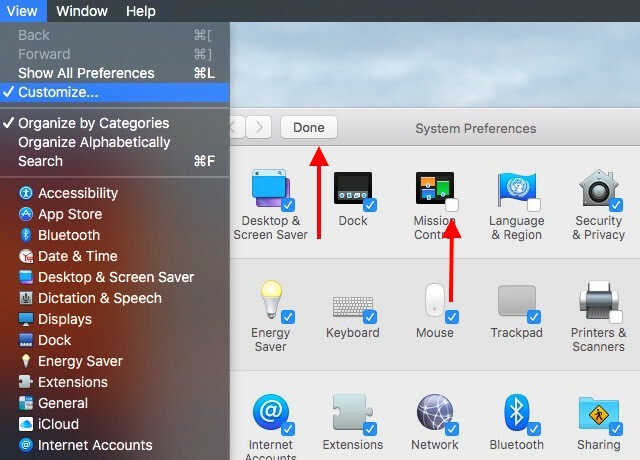Viewport: 640px width, 460px height.
Task: Uncheck the Security & Privacy checkbox
Action: click(616, 205)
